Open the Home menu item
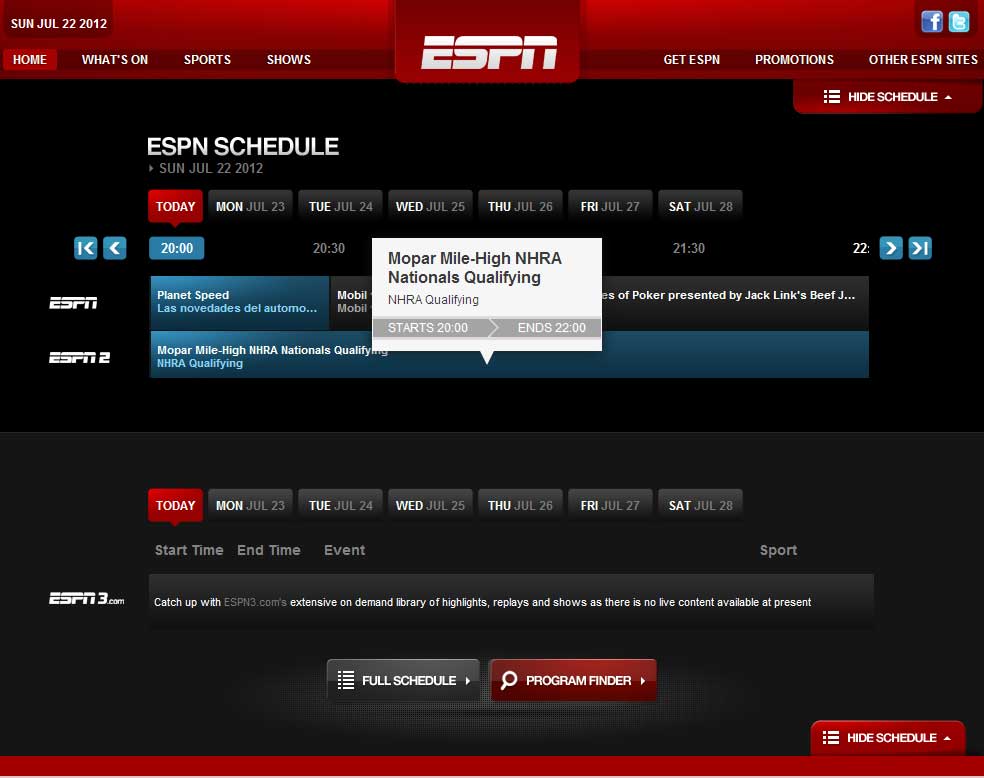Screen dimensions: 984x778 (30, 60)
